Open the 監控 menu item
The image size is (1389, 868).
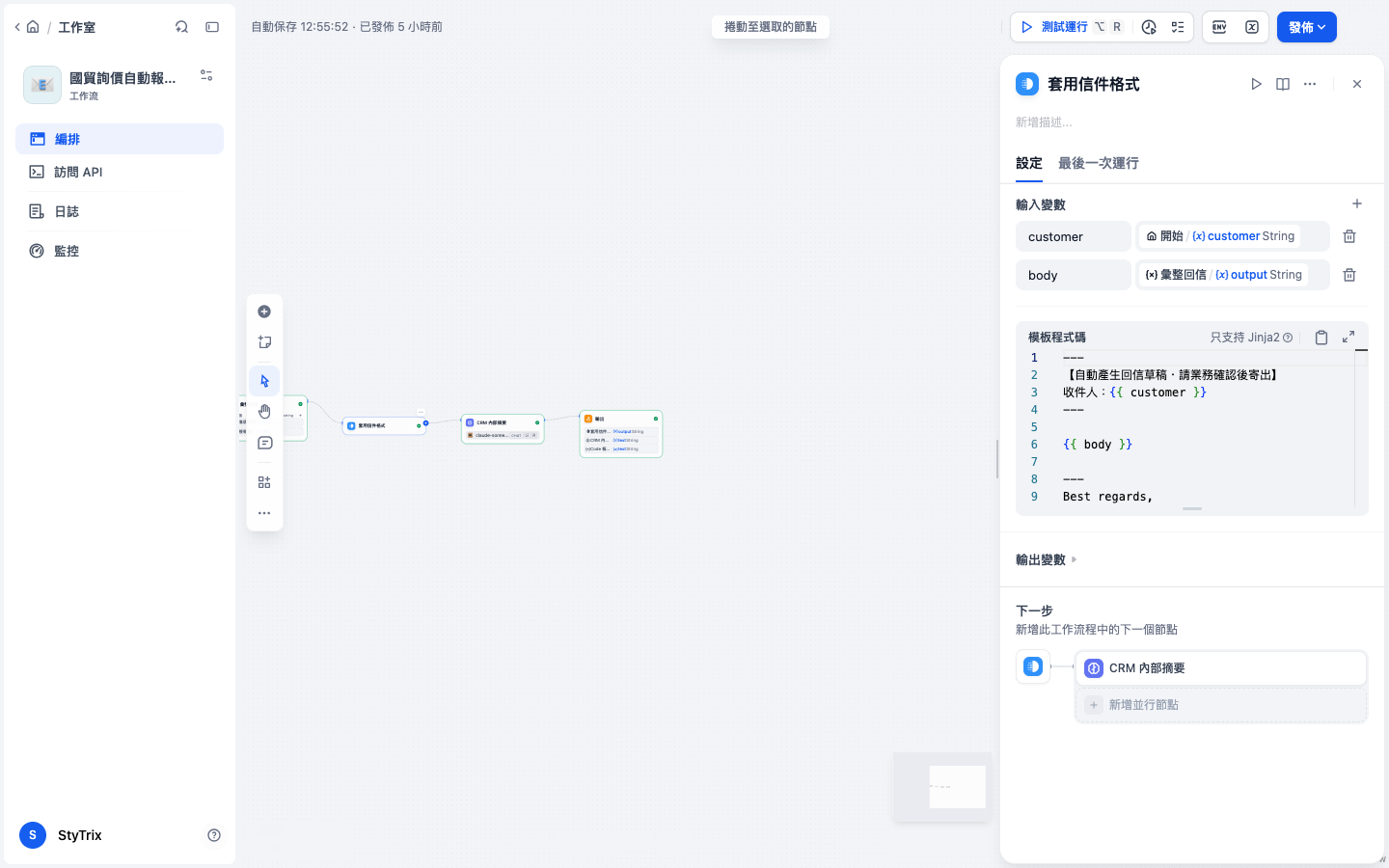pos(120,251)
